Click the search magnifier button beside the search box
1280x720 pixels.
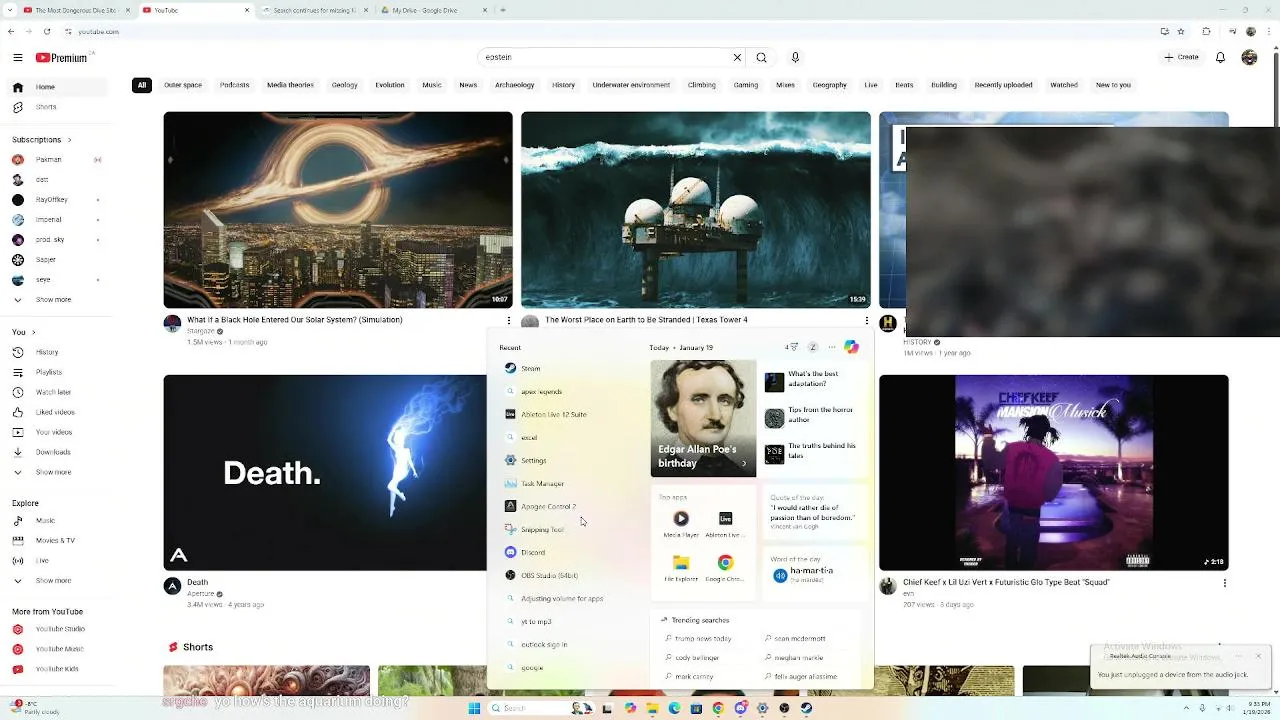click(x=761, y=58)
